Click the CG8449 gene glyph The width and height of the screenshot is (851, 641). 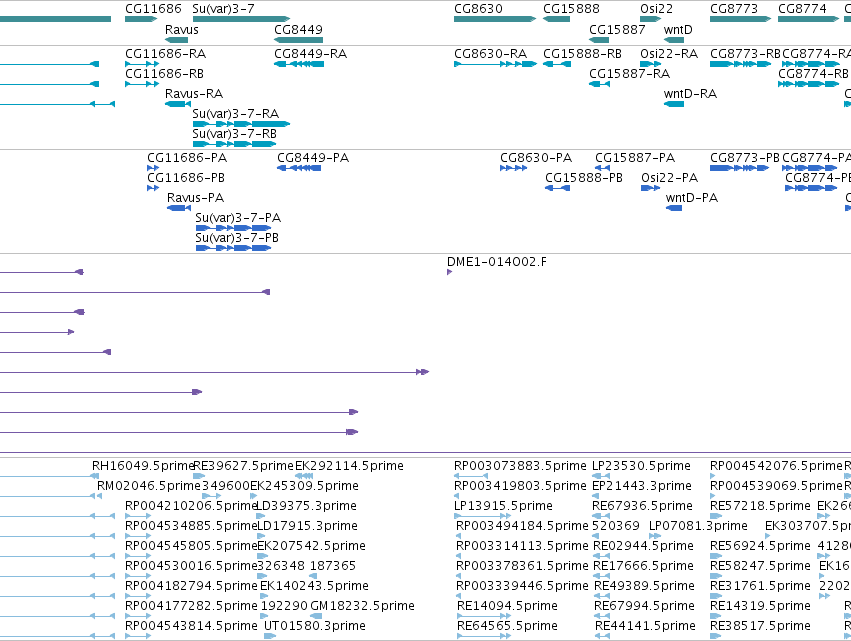299,40
